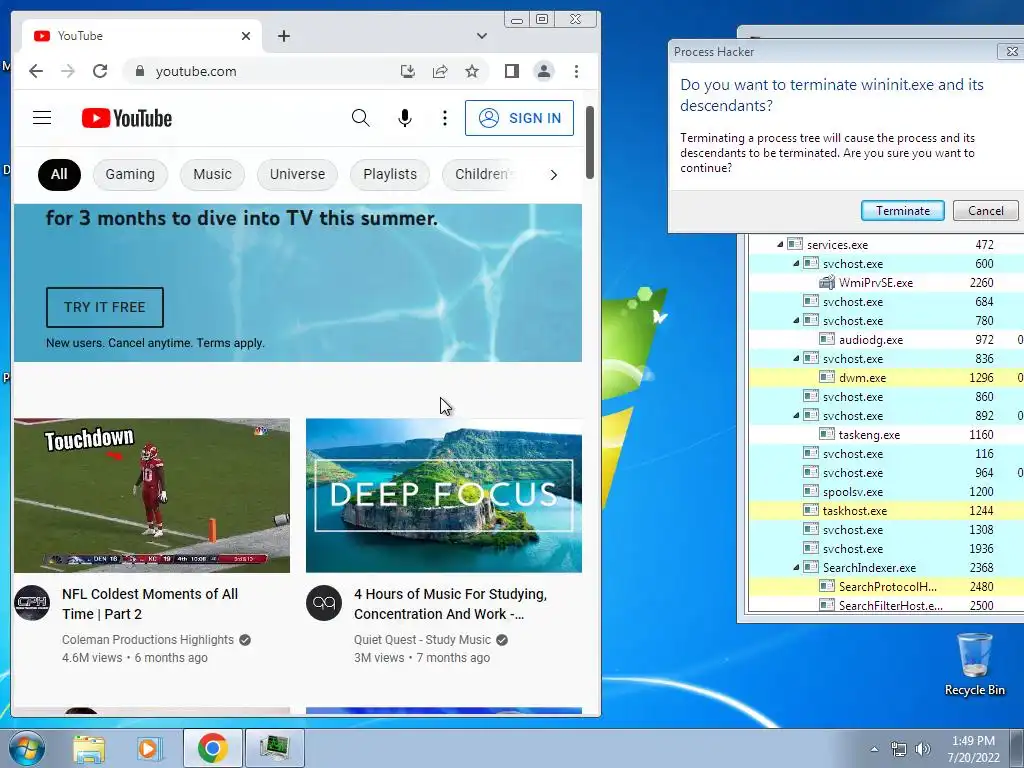Select the Recycle Bin desktop icon
1024x768 pixels.
974,665
